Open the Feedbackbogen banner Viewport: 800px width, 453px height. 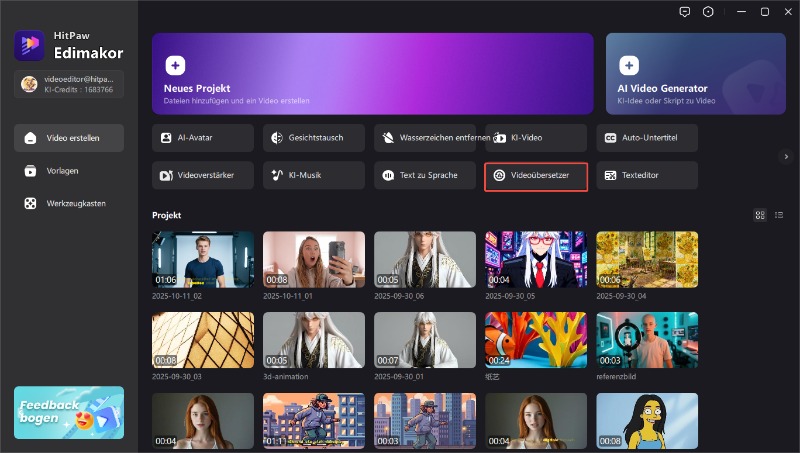[x=69, y=413]
